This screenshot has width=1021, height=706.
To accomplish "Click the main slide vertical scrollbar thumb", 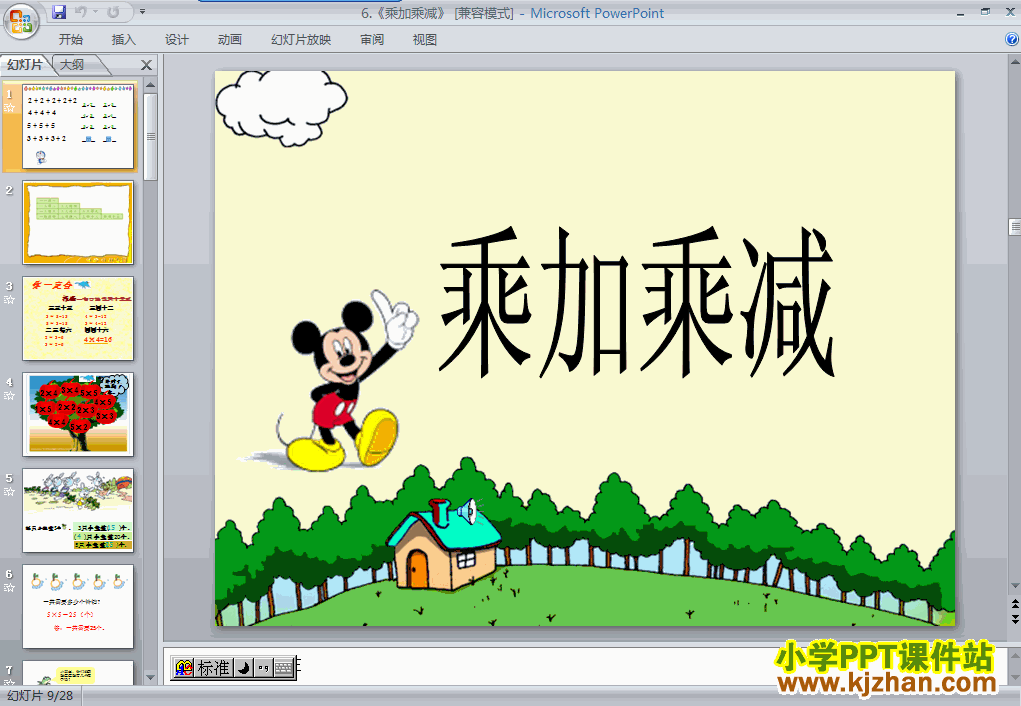I will pos(1014,227).
